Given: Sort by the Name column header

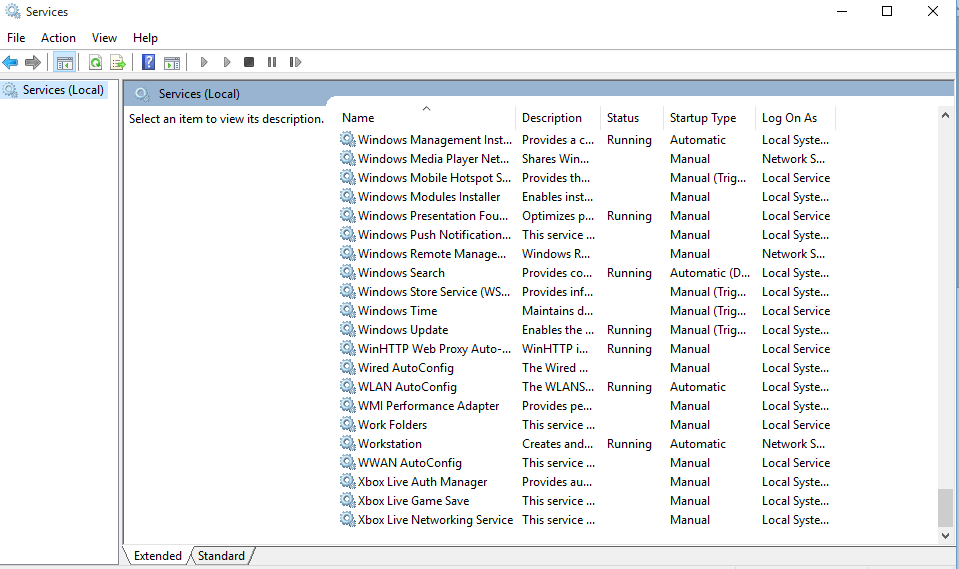Looking at the screenshot, I should (426, 117).
